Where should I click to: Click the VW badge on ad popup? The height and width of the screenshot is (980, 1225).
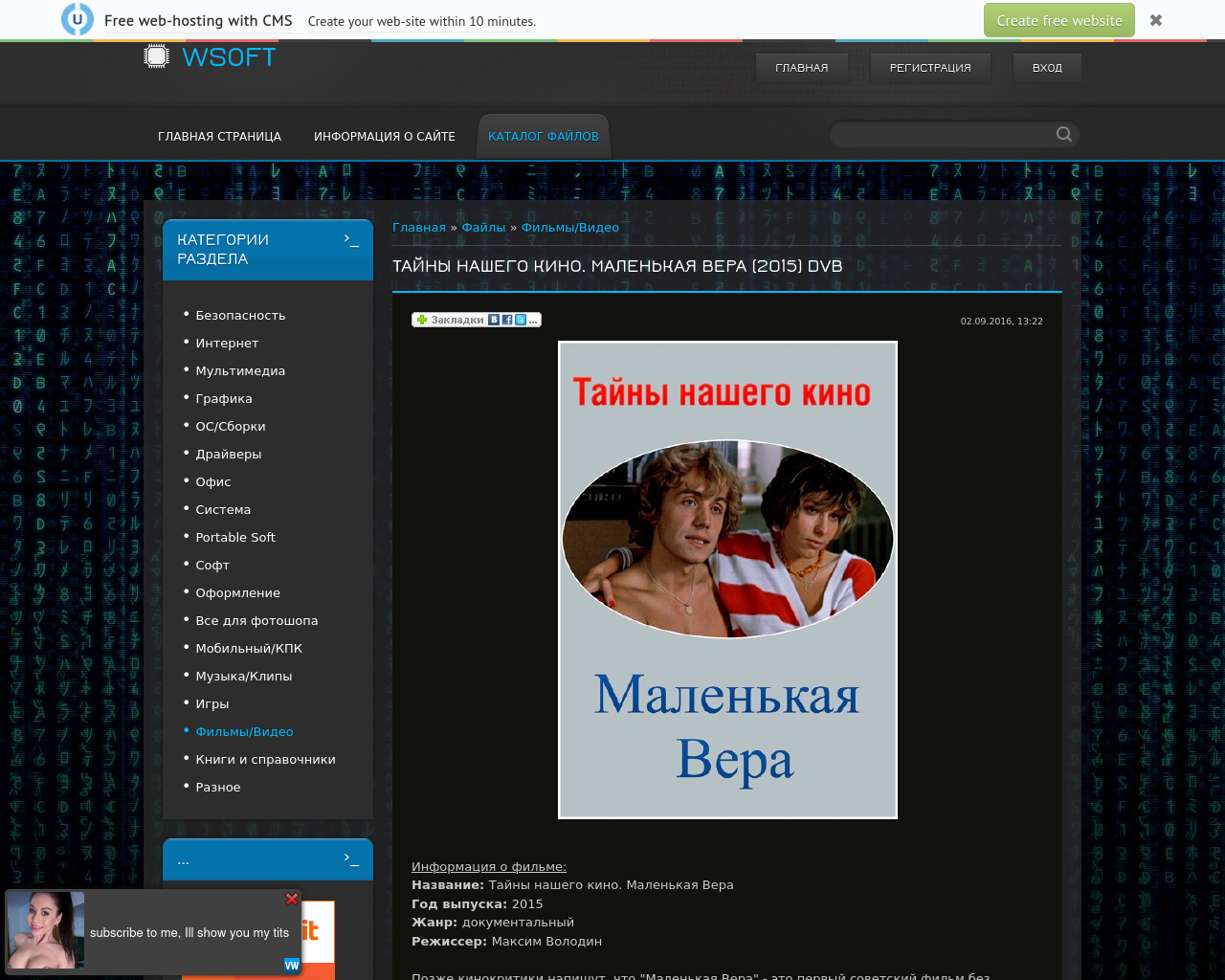pyautogui.click(x=292, y=966)
